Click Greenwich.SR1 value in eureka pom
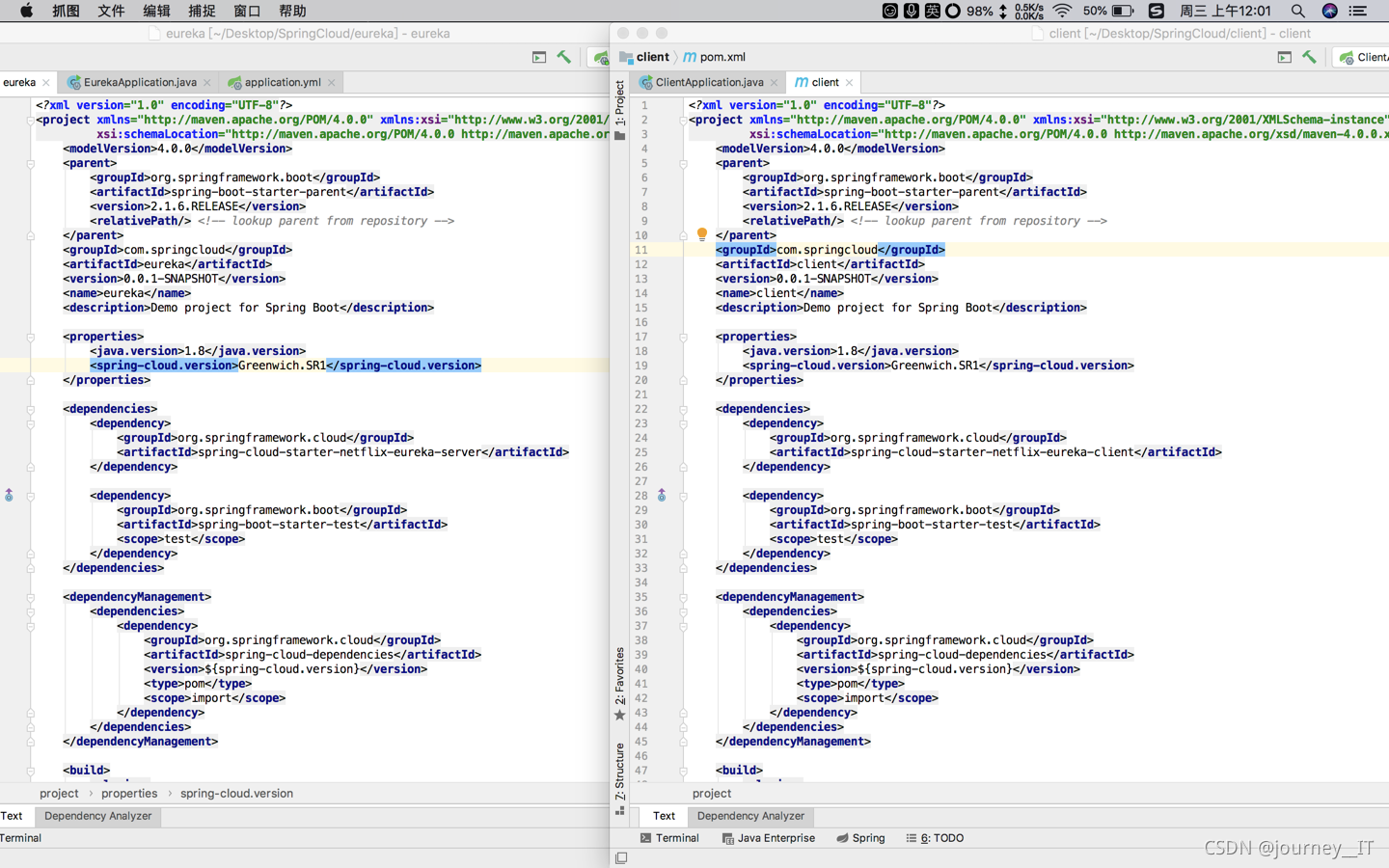The image size is (1389, 868). (282, 366)
